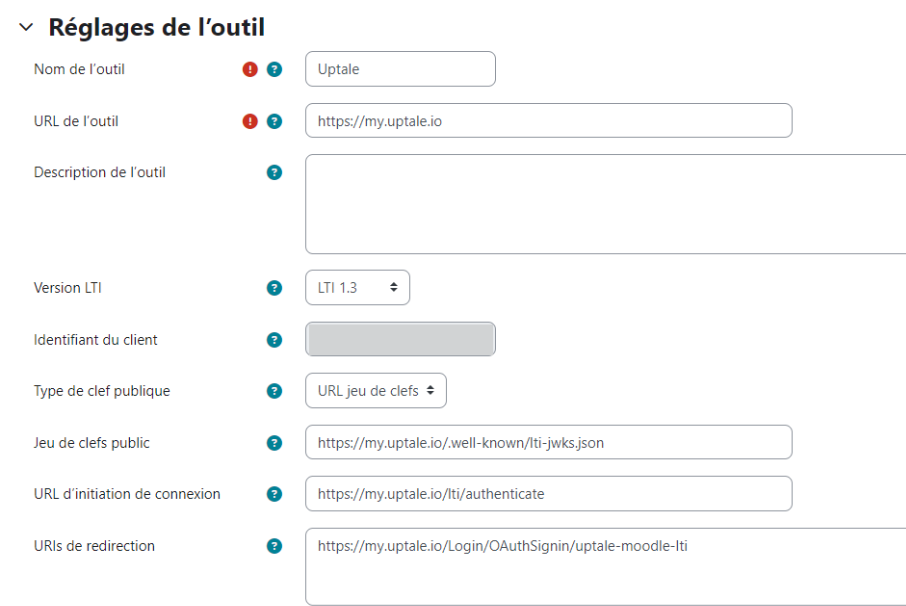Screen dimensions: 906x606
Task: Open the Type de clef publique dropdown
Action: click(x=376, y=391)
